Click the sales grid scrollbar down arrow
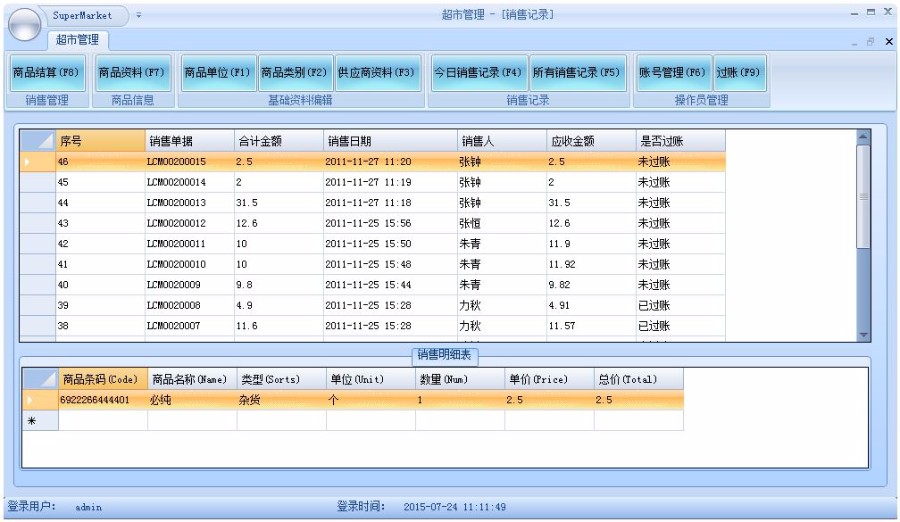This screenshot has width=900, height=522. pos(863,335)
